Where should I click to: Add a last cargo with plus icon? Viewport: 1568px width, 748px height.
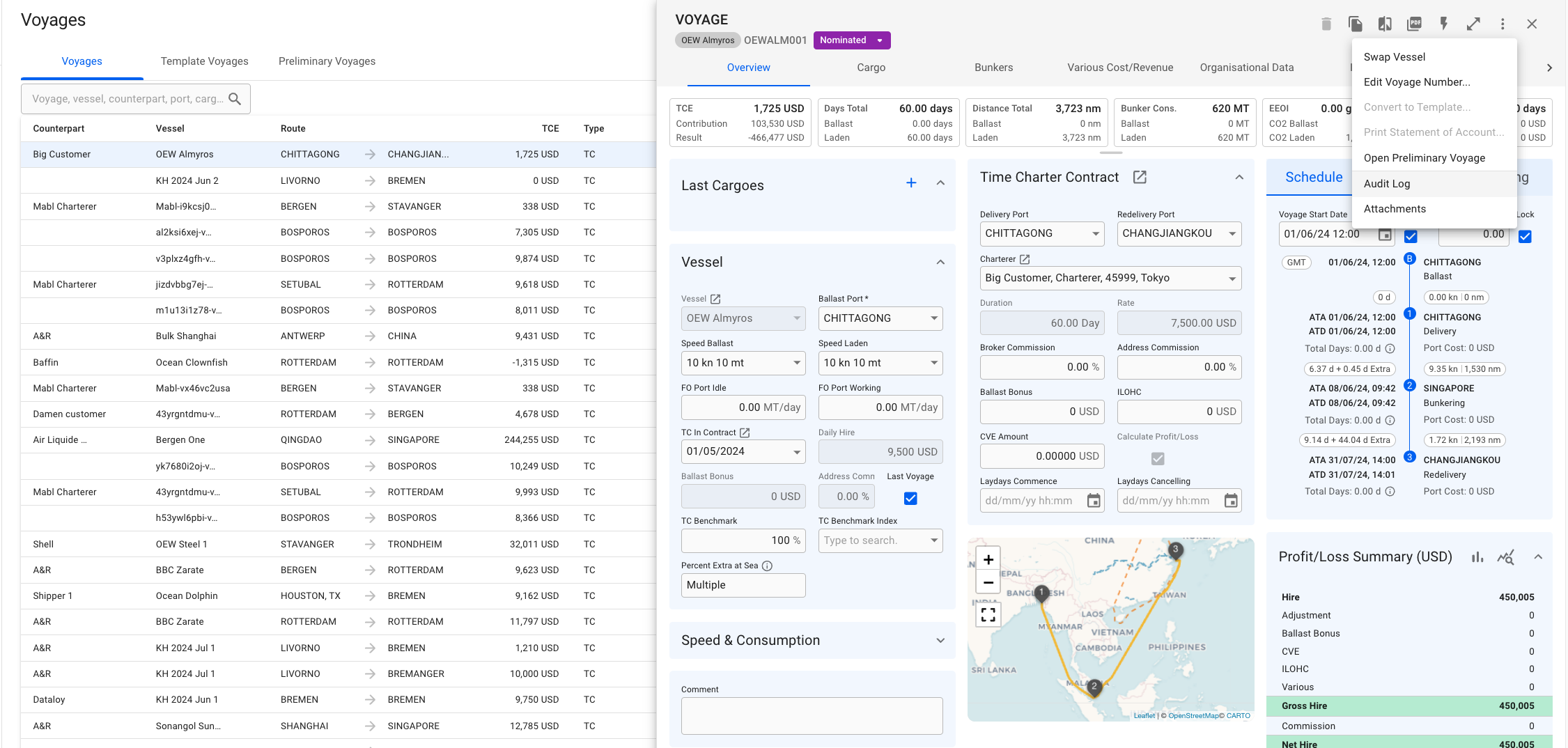[911, 183]
